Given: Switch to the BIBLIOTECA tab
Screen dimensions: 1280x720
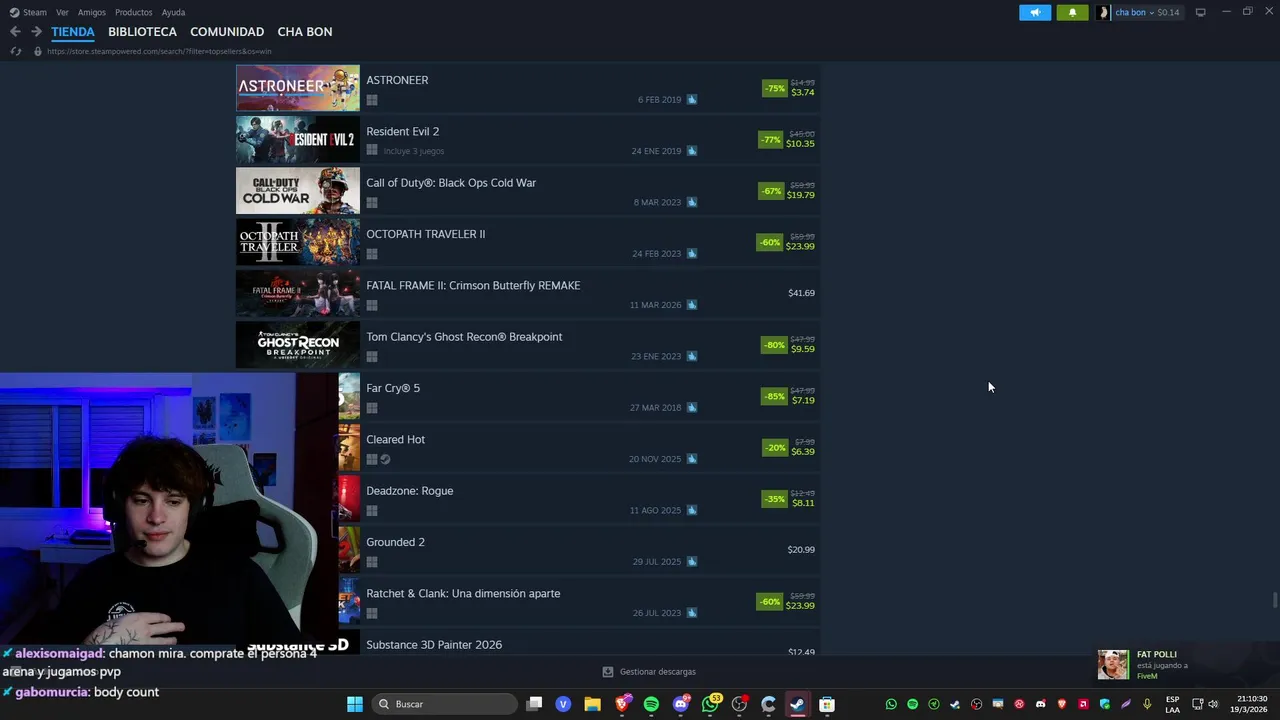Looking at the screenshot, I should (142, 32).
